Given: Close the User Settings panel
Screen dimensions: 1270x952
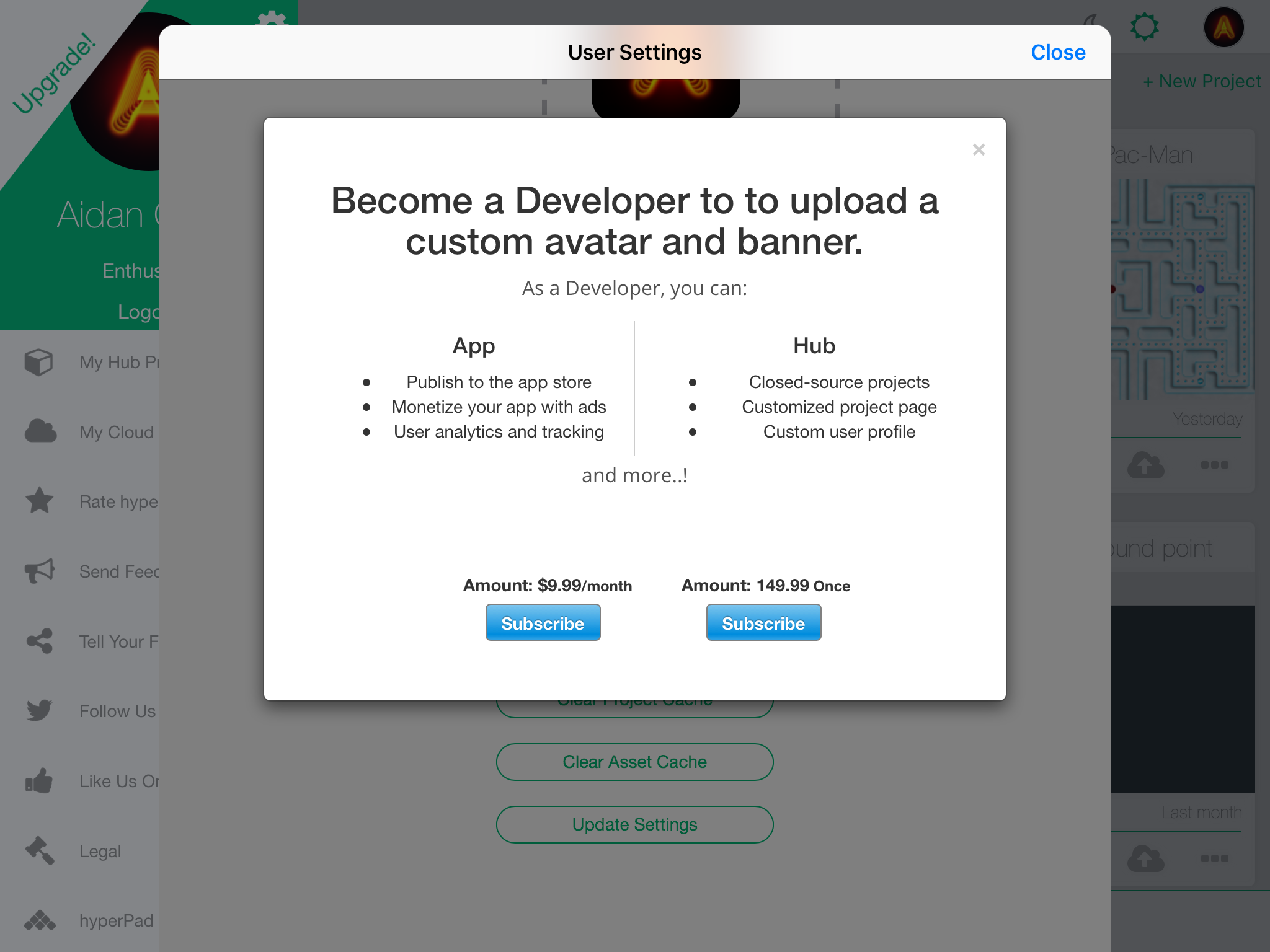Looking at the screenshot, I should point(1058,53).
